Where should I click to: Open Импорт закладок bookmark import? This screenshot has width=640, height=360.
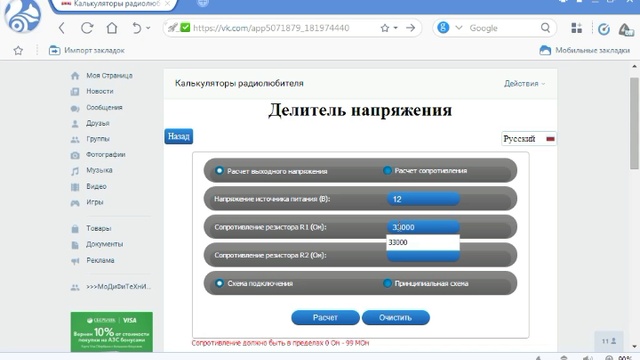click(87, 51)
